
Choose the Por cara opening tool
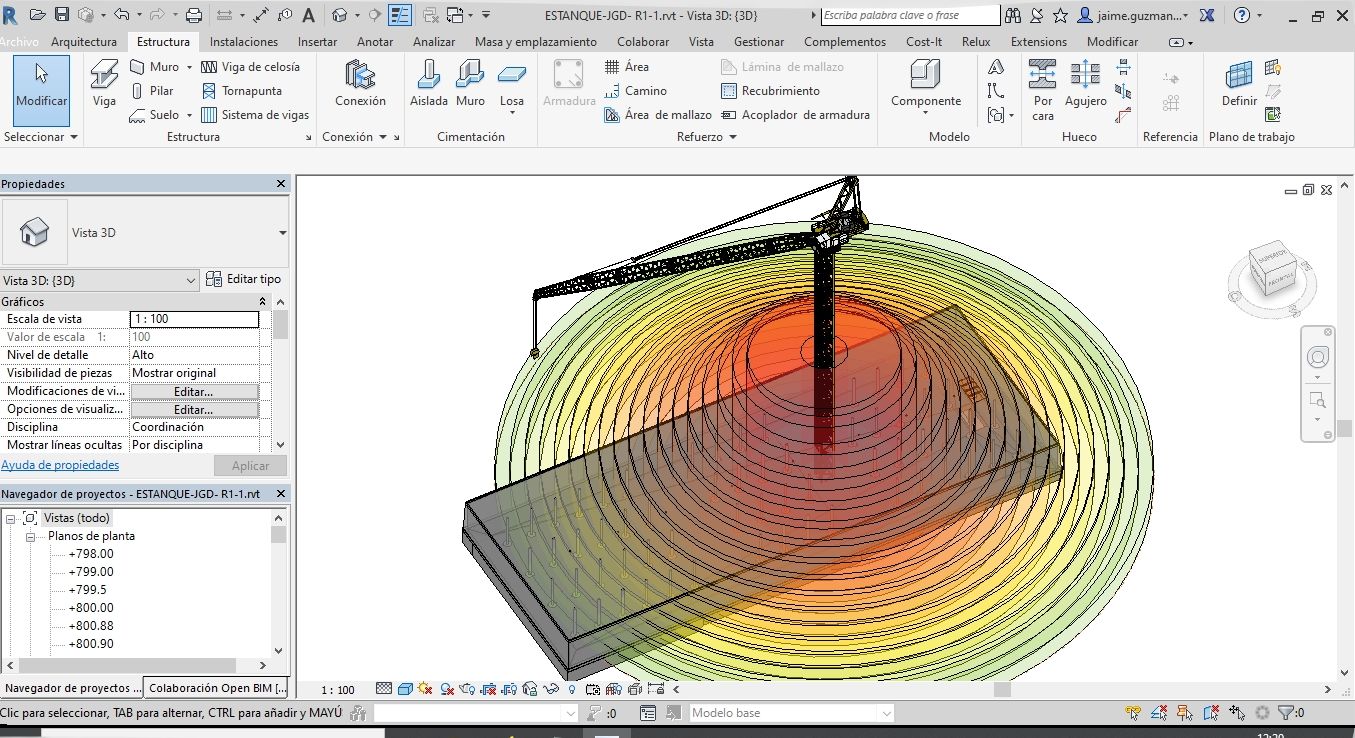click(x=1043, y=90)
